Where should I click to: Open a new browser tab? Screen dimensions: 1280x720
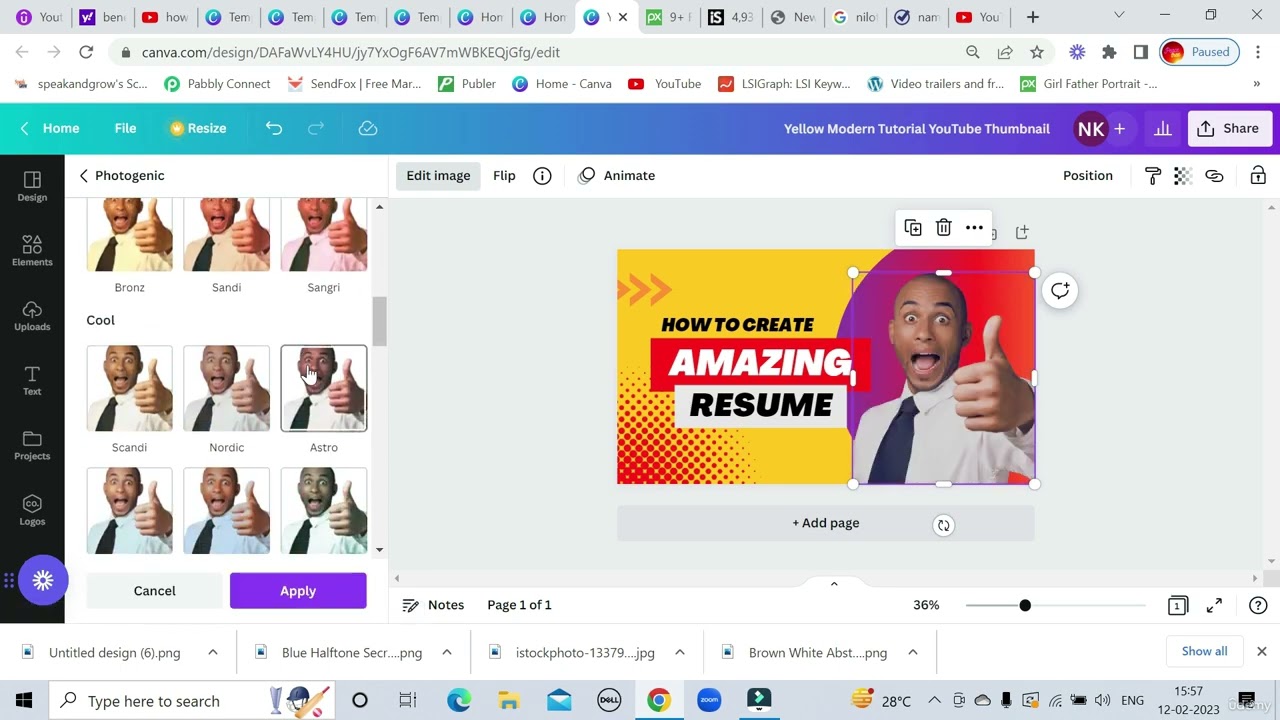(1033, 17)
